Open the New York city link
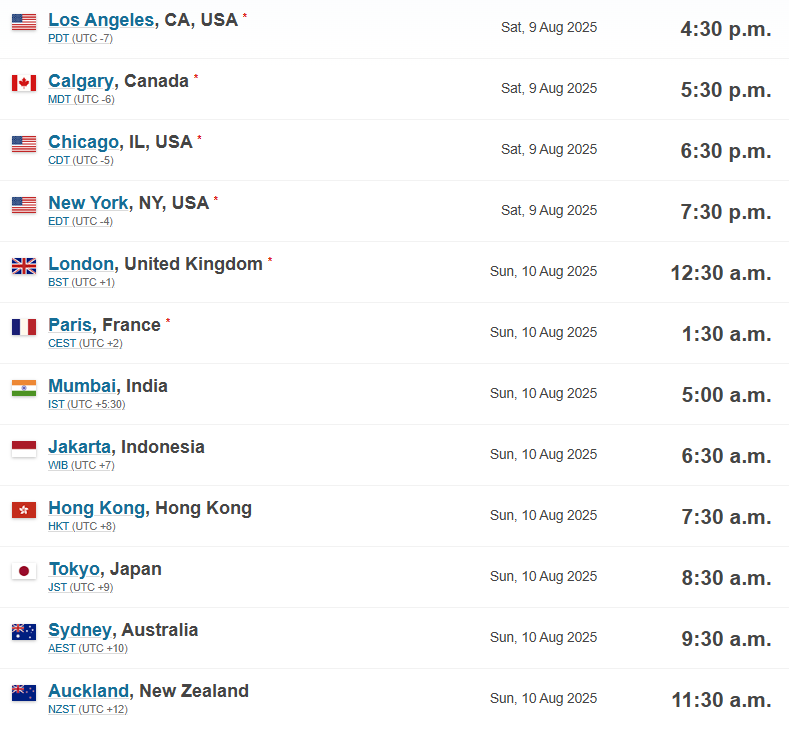This screenshot has height=739, width=789. (x=88, y=203)
